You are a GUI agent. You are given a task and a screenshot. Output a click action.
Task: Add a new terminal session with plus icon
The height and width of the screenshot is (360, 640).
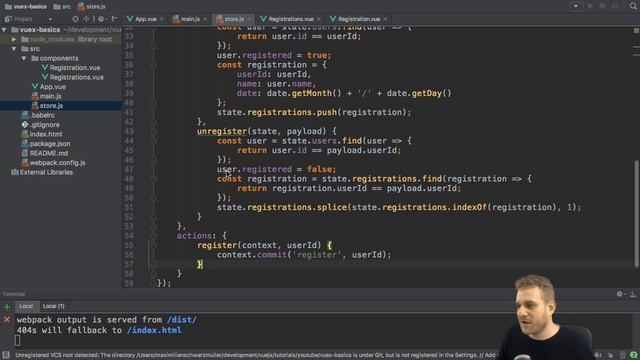(7, 307)
